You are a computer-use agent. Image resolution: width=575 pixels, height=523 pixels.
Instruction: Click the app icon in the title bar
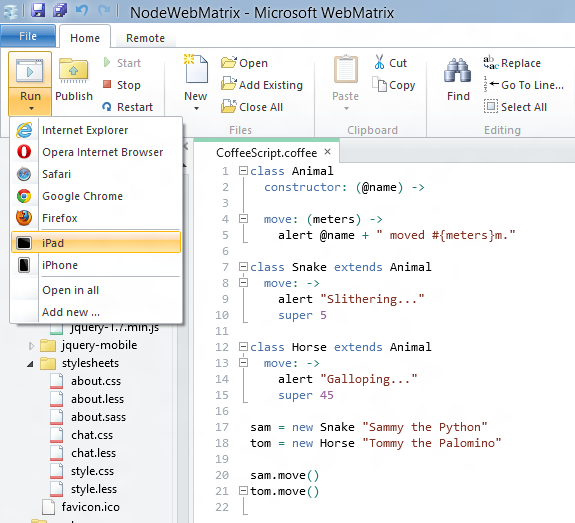click(11, 12)
